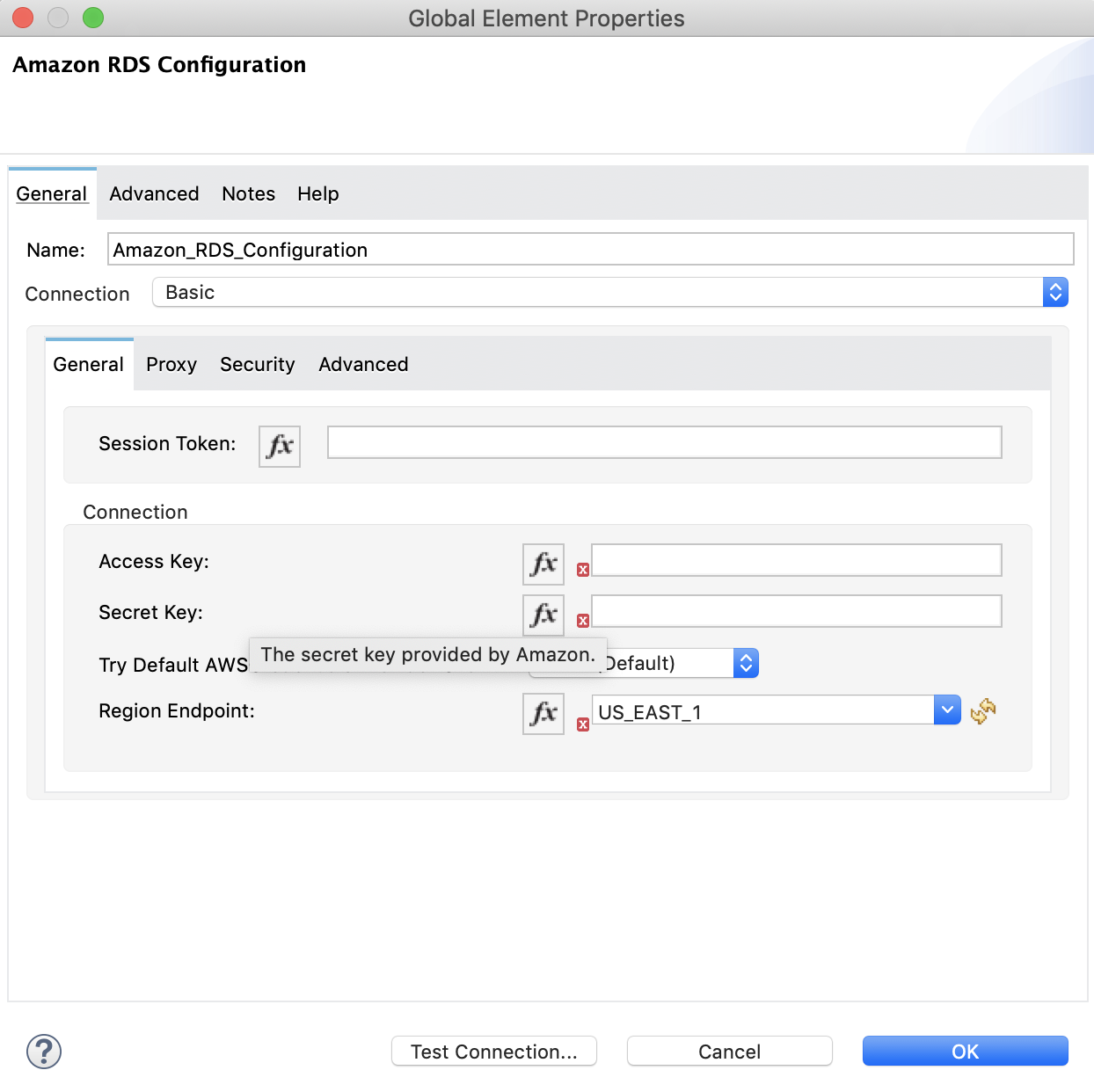Open the Proxy tab
Viewport: 1094px width, 1092px height.
point(171,364)
